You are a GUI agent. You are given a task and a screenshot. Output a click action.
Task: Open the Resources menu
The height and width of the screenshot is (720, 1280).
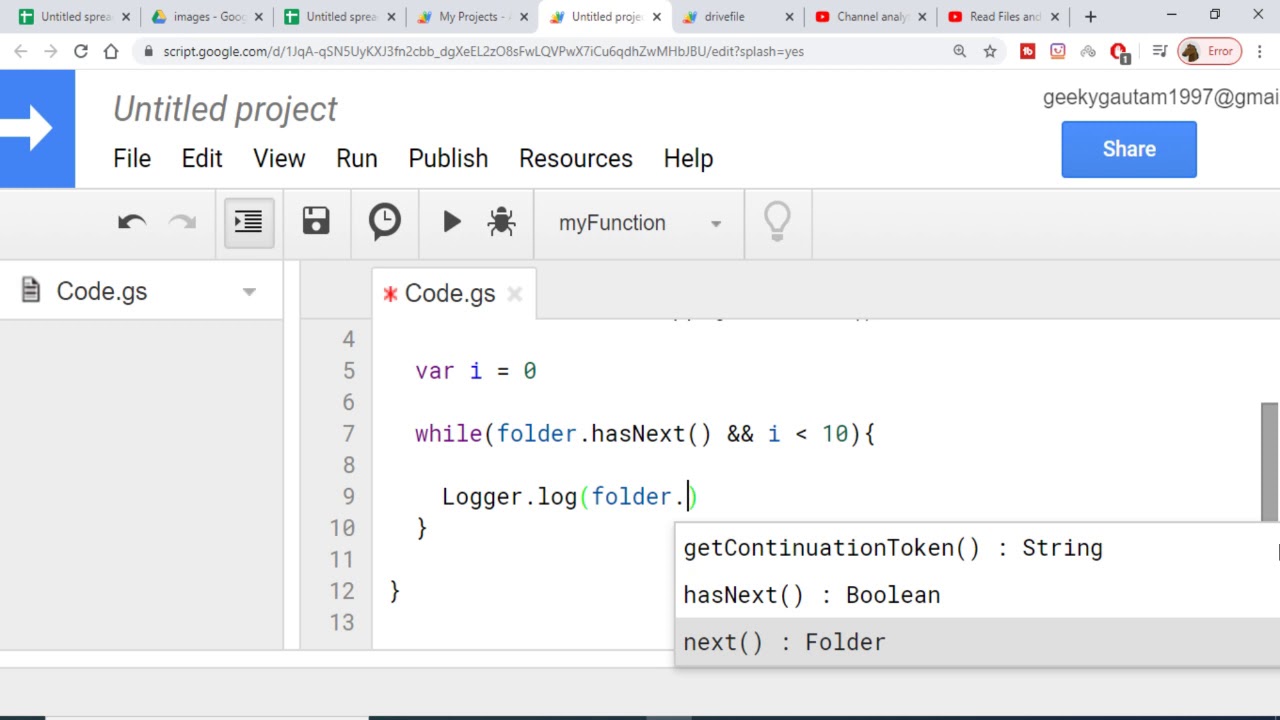(575, 159)
